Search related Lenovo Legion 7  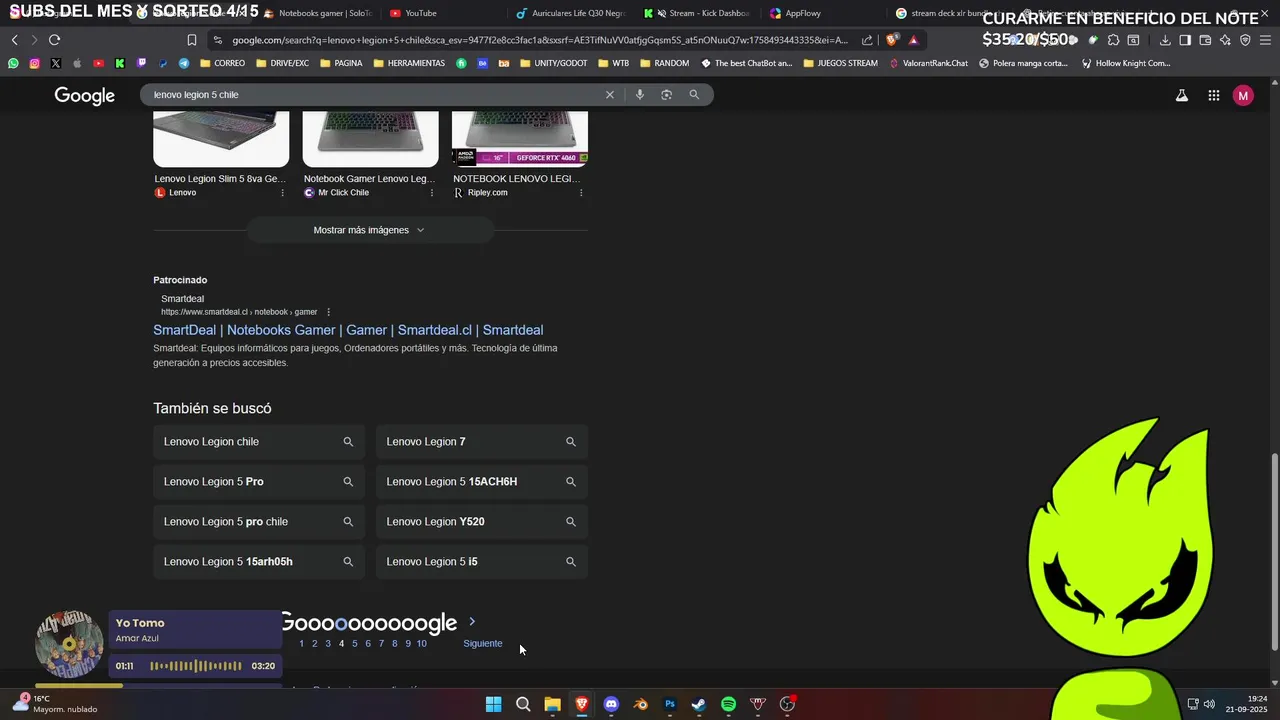[x=482, y=442]
